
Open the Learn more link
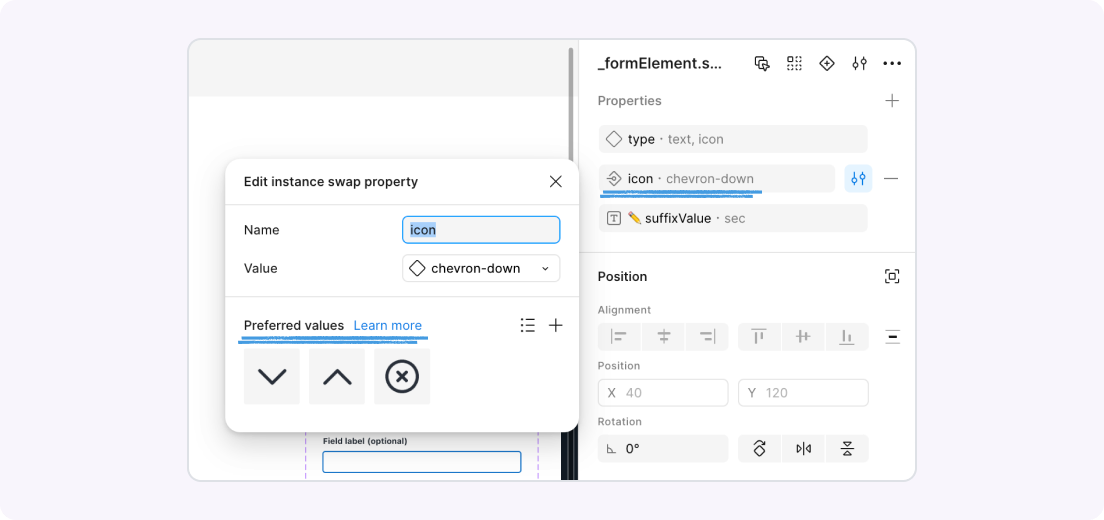tap(387, 325)
